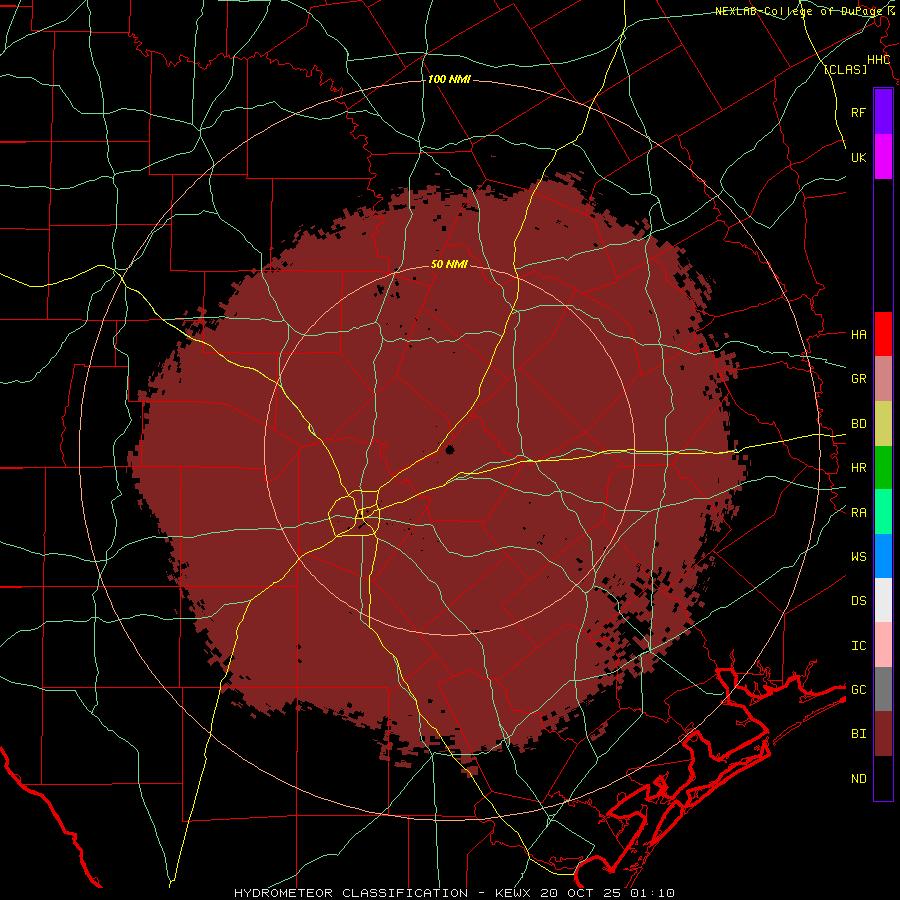Click the WS blue legend swatch

click(883, 556)
